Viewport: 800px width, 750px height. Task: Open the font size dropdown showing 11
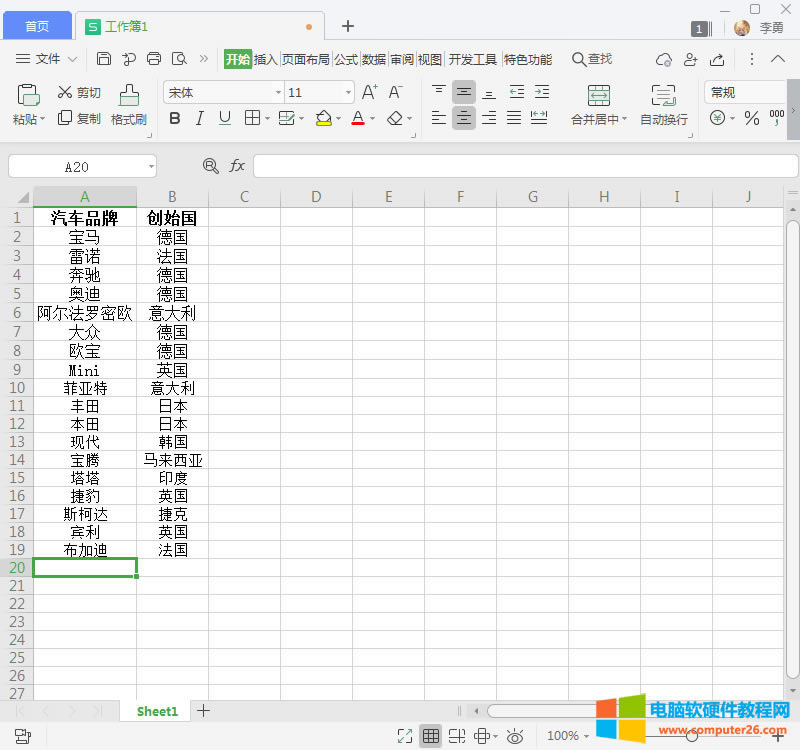(348, 92)
